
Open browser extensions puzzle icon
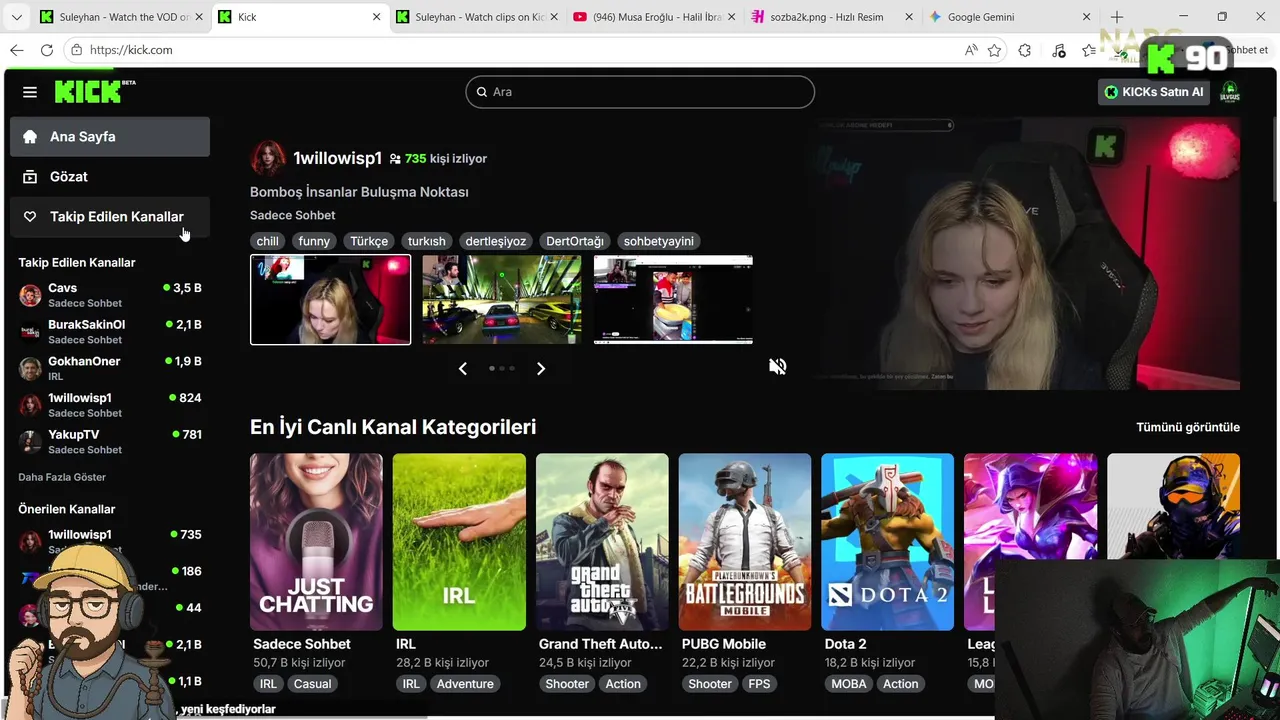1025,50
